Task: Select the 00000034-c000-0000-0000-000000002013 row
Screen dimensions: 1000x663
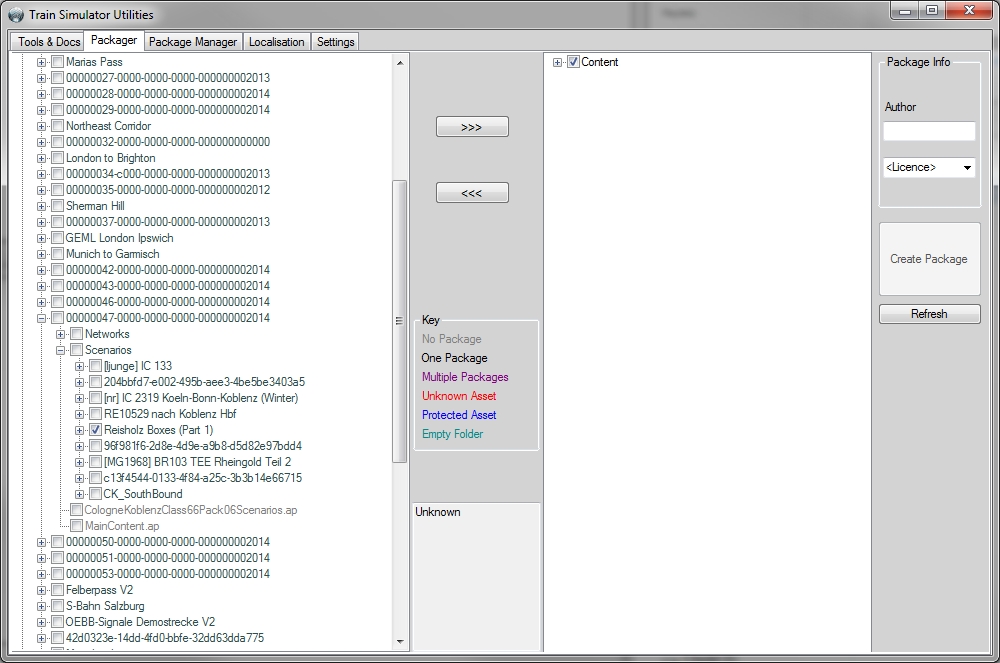Action: point(168,173)
